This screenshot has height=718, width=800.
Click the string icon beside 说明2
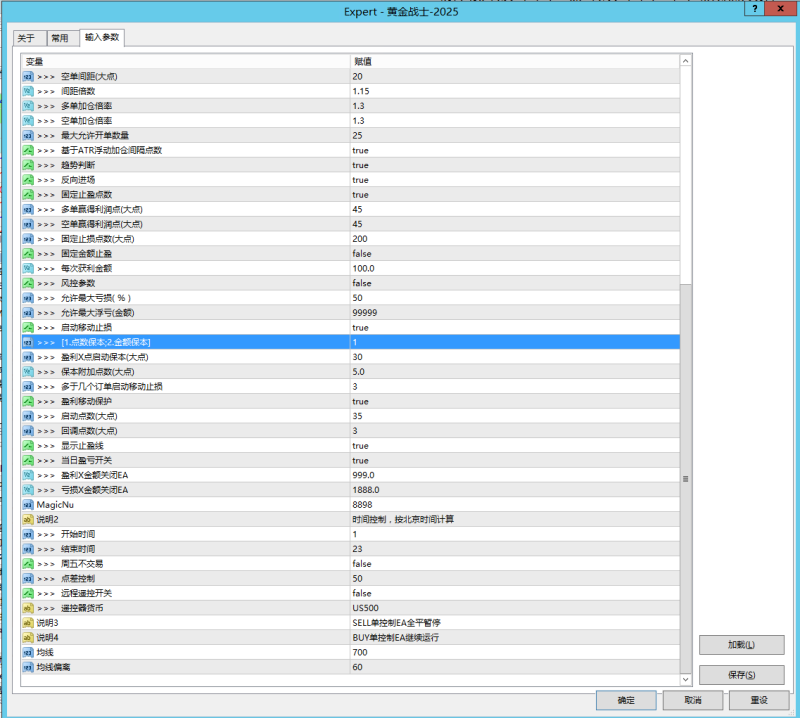click(x=28, y=520)
